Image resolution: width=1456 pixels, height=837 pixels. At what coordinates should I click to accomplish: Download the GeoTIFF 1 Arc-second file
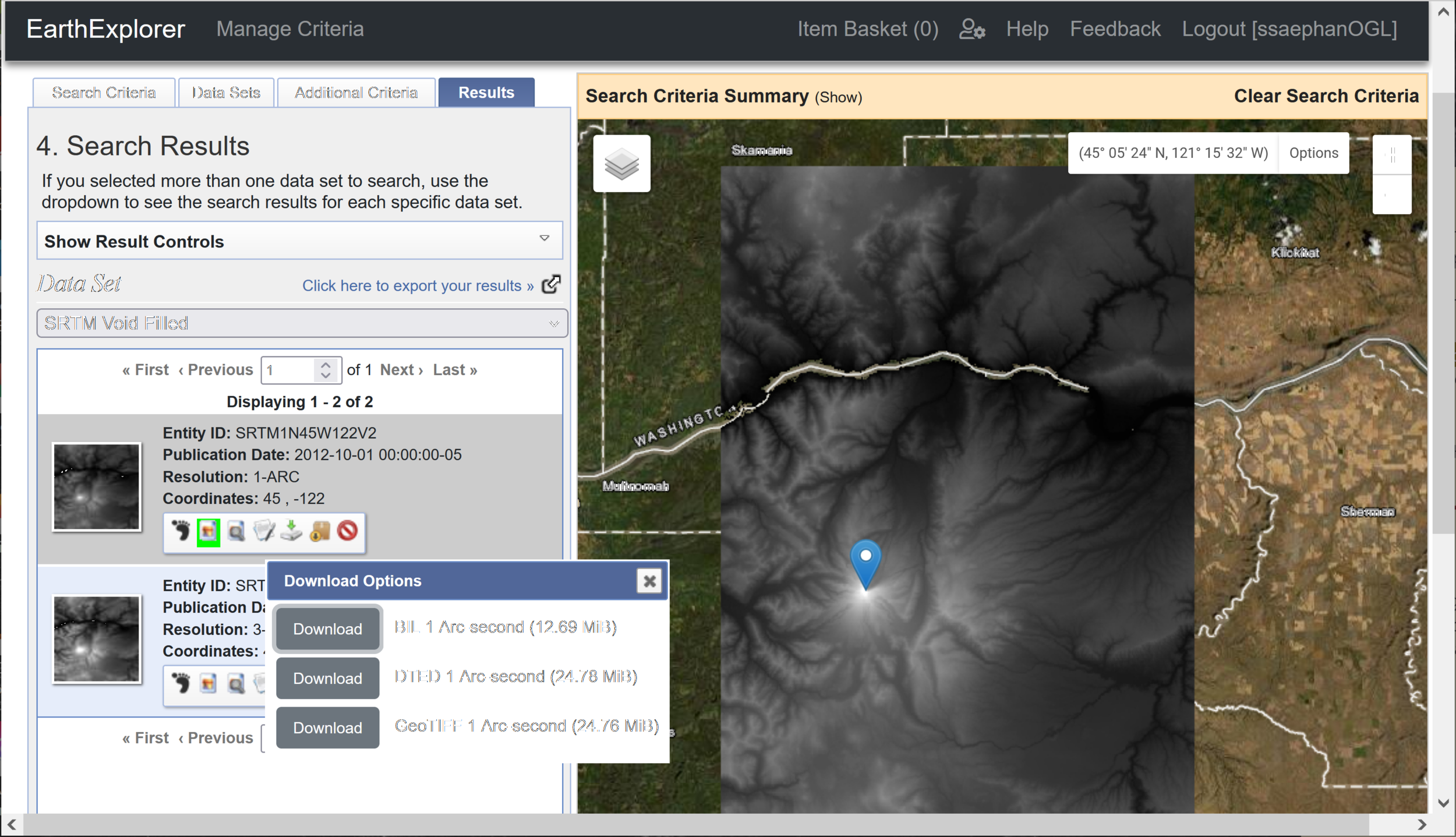[327, 727]
